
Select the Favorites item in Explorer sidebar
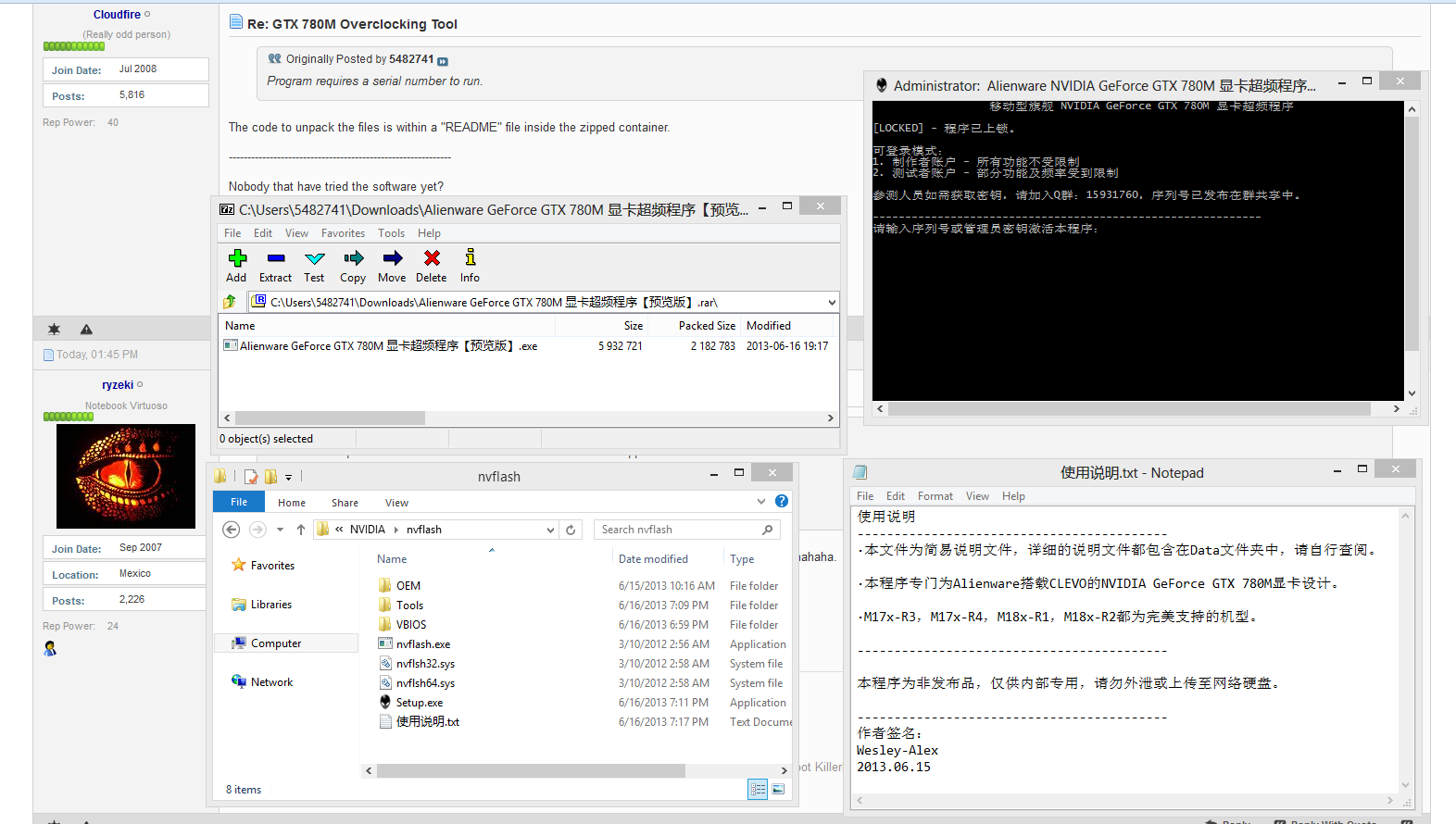point(264,566)
